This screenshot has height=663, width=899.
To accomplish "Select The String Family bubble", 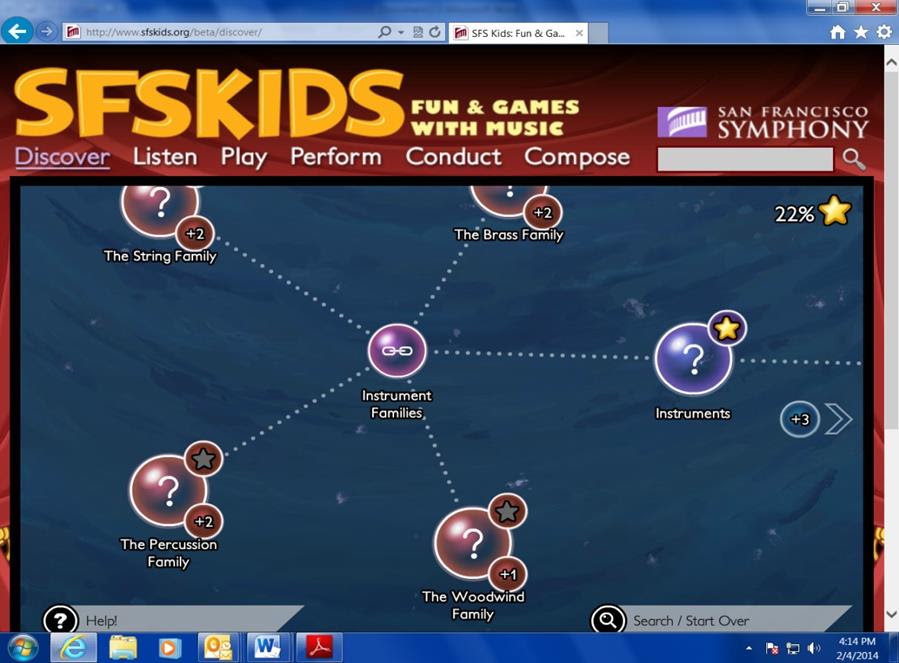I will (160, 209).
